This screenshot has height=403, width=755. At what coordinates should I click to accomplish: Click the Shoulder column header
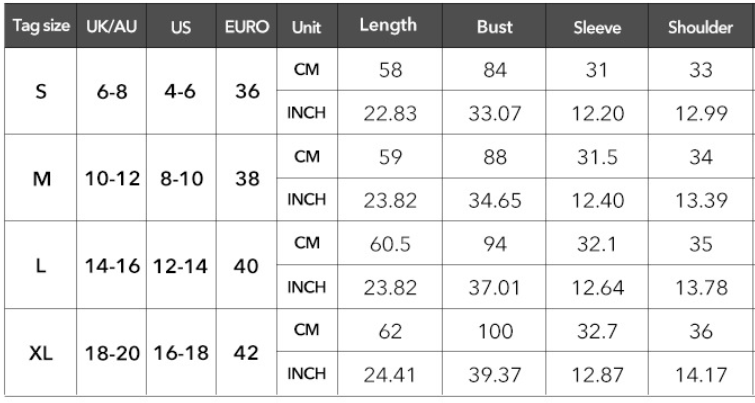tap(701, 26)
